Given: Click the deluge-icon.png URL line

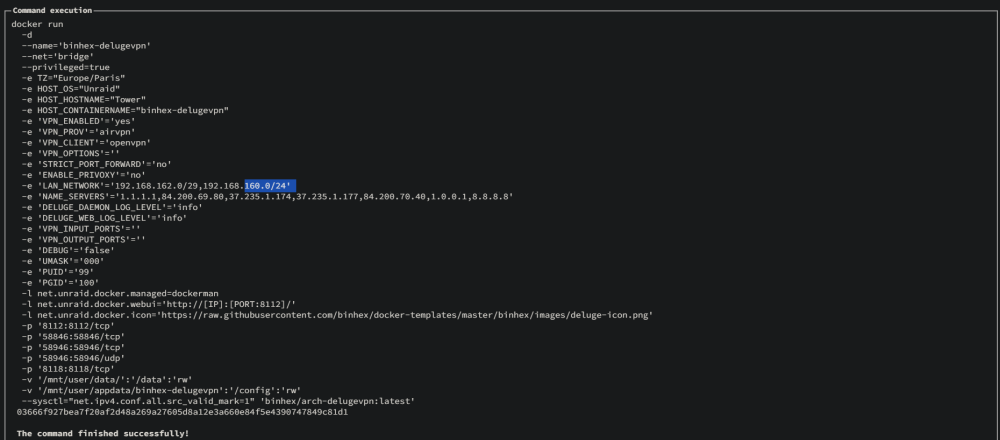Looking at the screenshot, I should [x=337, y=316].
